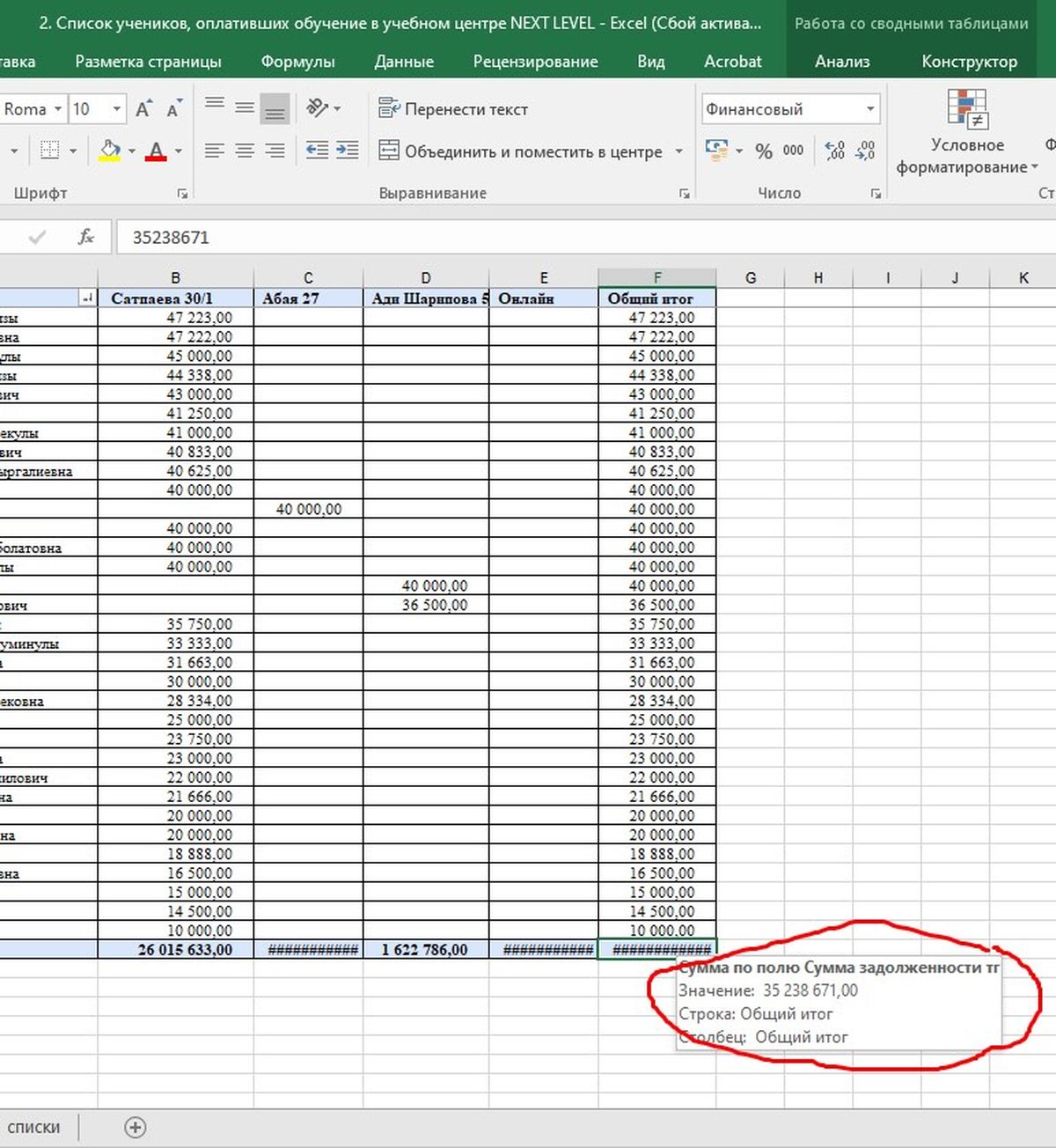This screenshot has width=1056, height=1148.
Task: Open the Разметка страницы tab
Action: coord(148,62)
